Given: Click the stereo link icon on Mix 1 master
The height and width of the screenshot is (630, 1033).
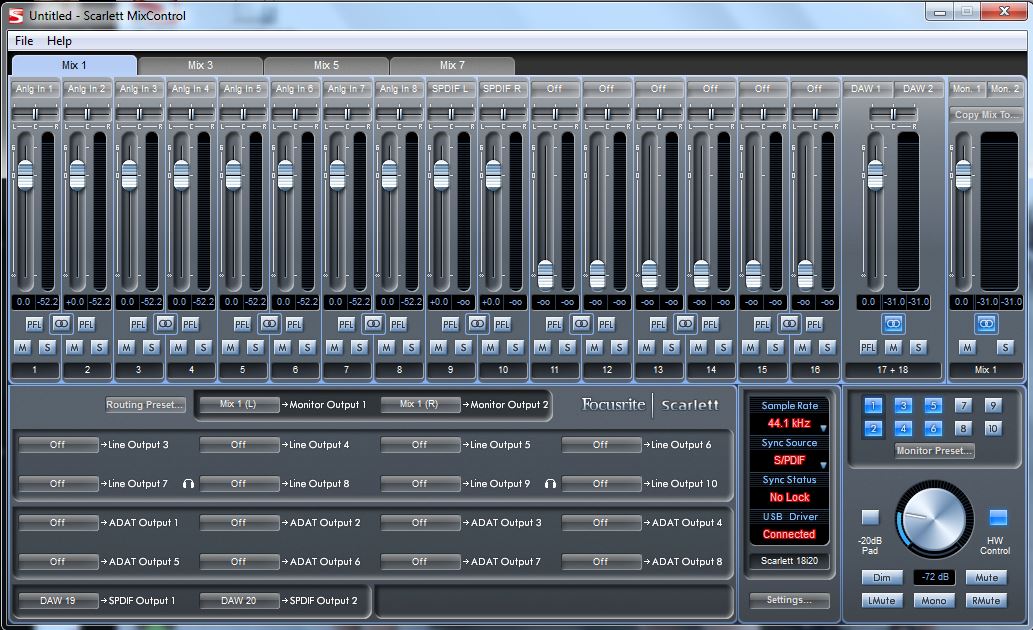Looking at the screenshot, I should pyautogui.click(x=986, y=324).
